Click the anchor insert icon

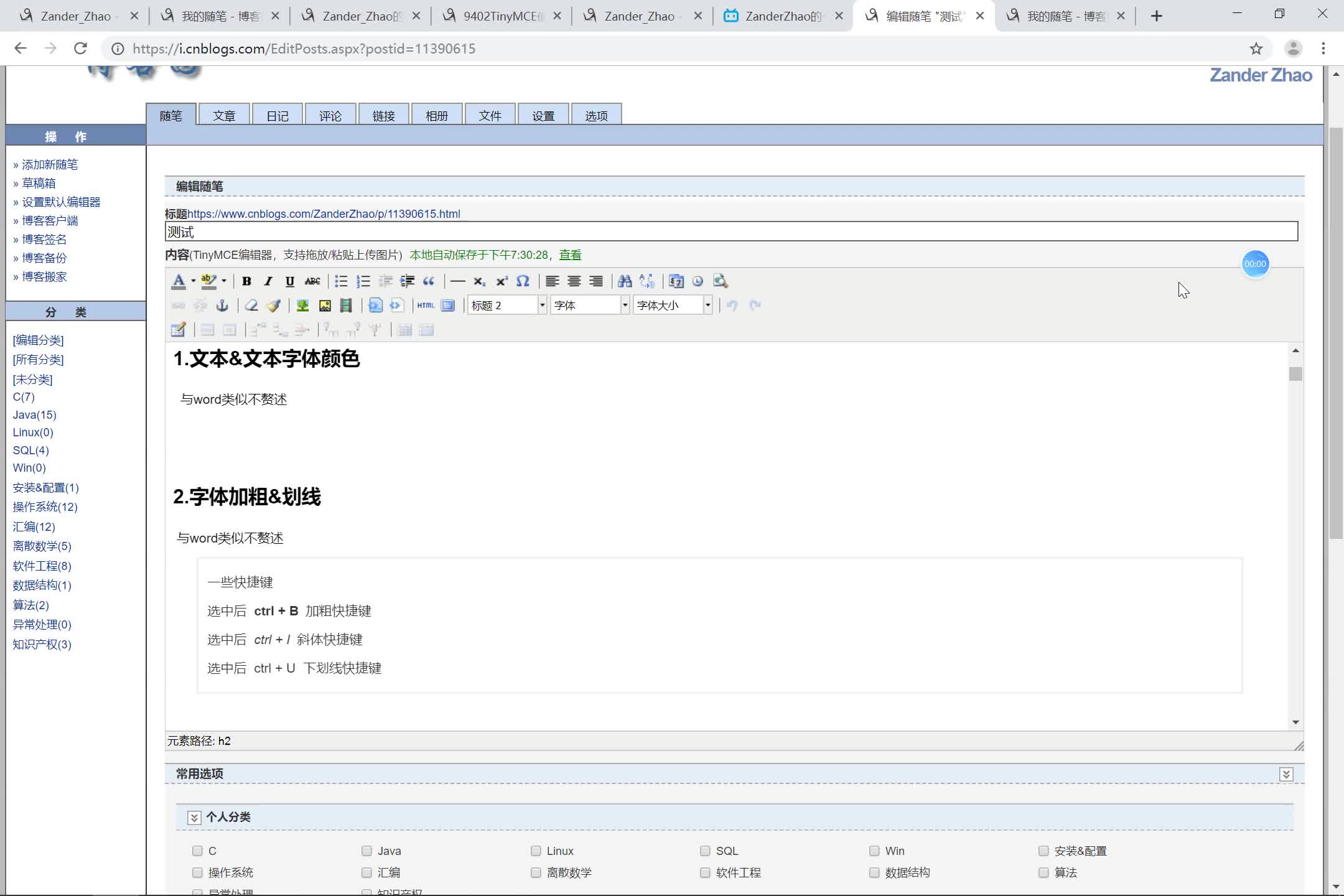click(x=222, y=306)
